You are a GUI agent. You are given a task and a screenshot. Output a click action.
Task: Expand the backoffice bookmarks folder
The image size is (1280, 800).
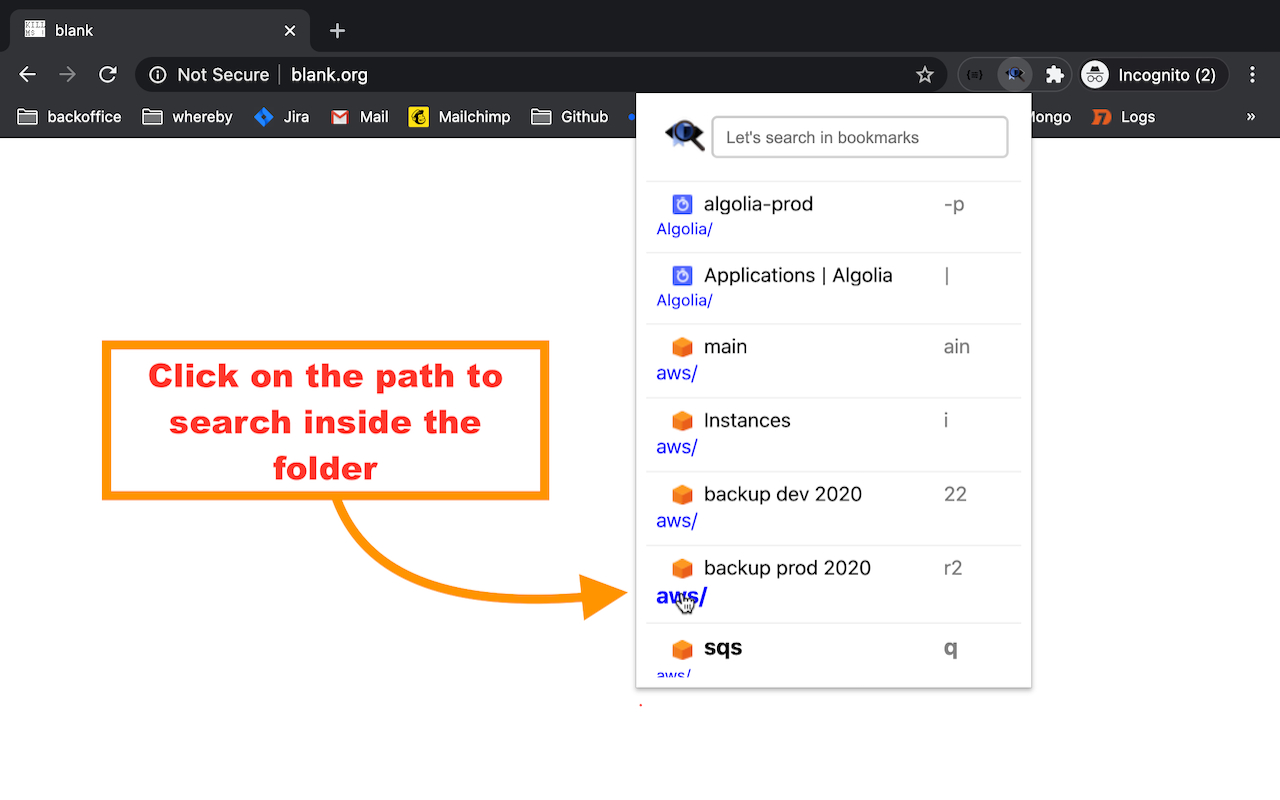(70, 117)
